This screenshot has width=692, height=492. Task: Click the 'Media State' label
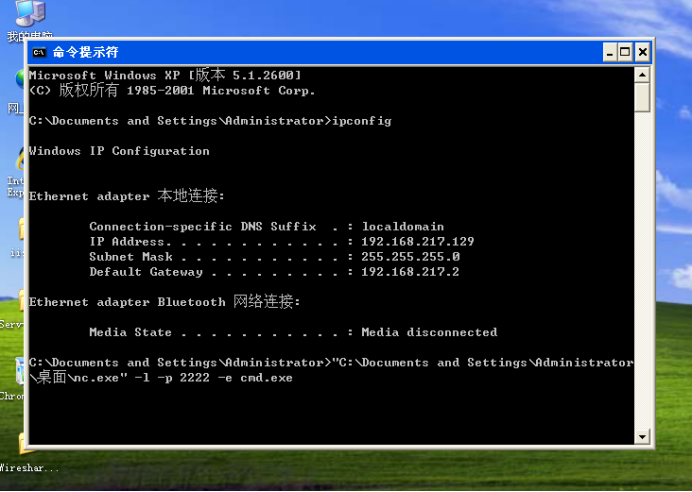coord(130,332)
